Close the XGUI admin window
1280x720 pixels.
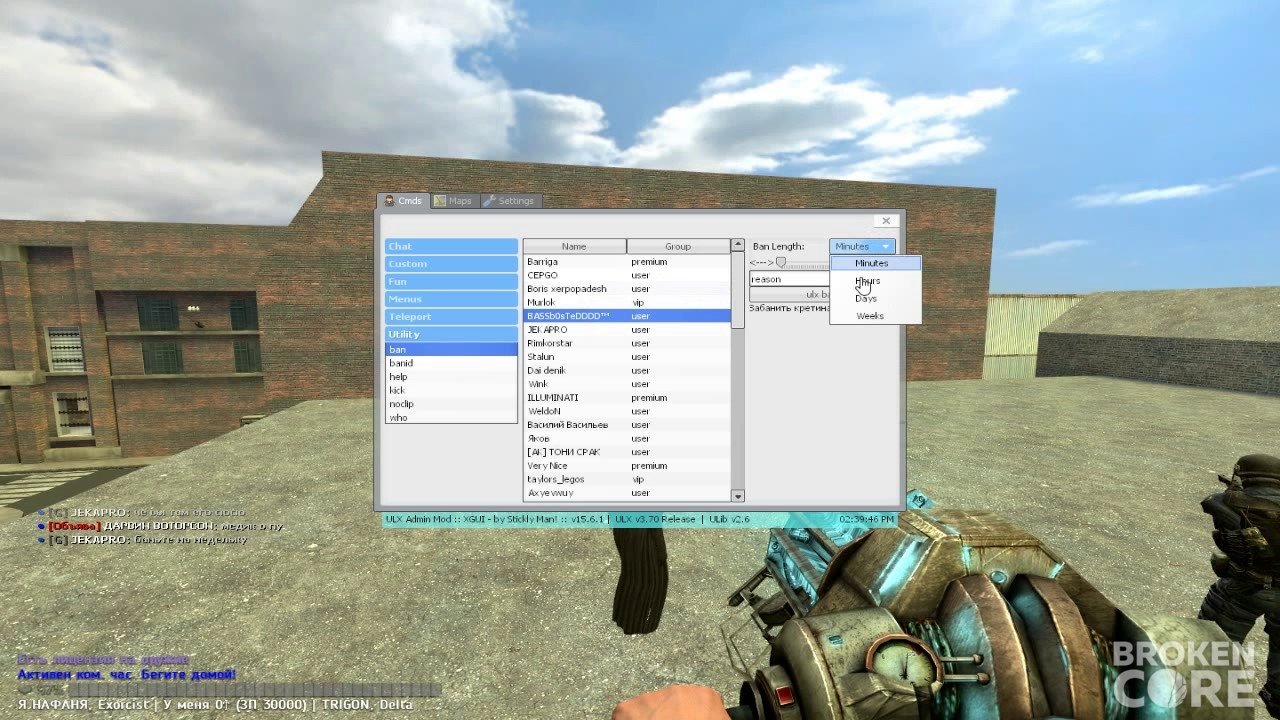coord(886,221)
